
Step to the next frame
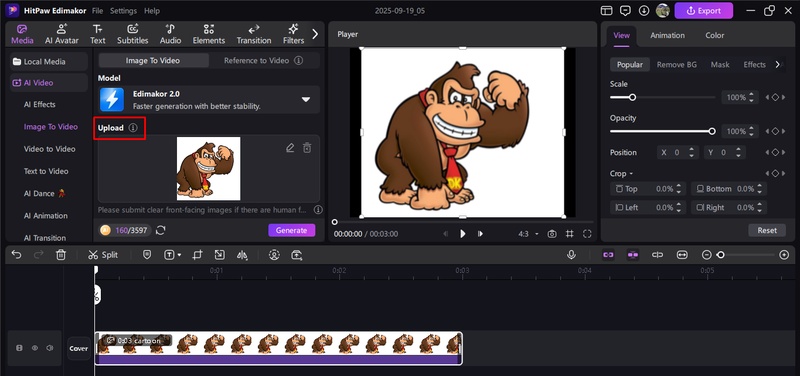480,234
